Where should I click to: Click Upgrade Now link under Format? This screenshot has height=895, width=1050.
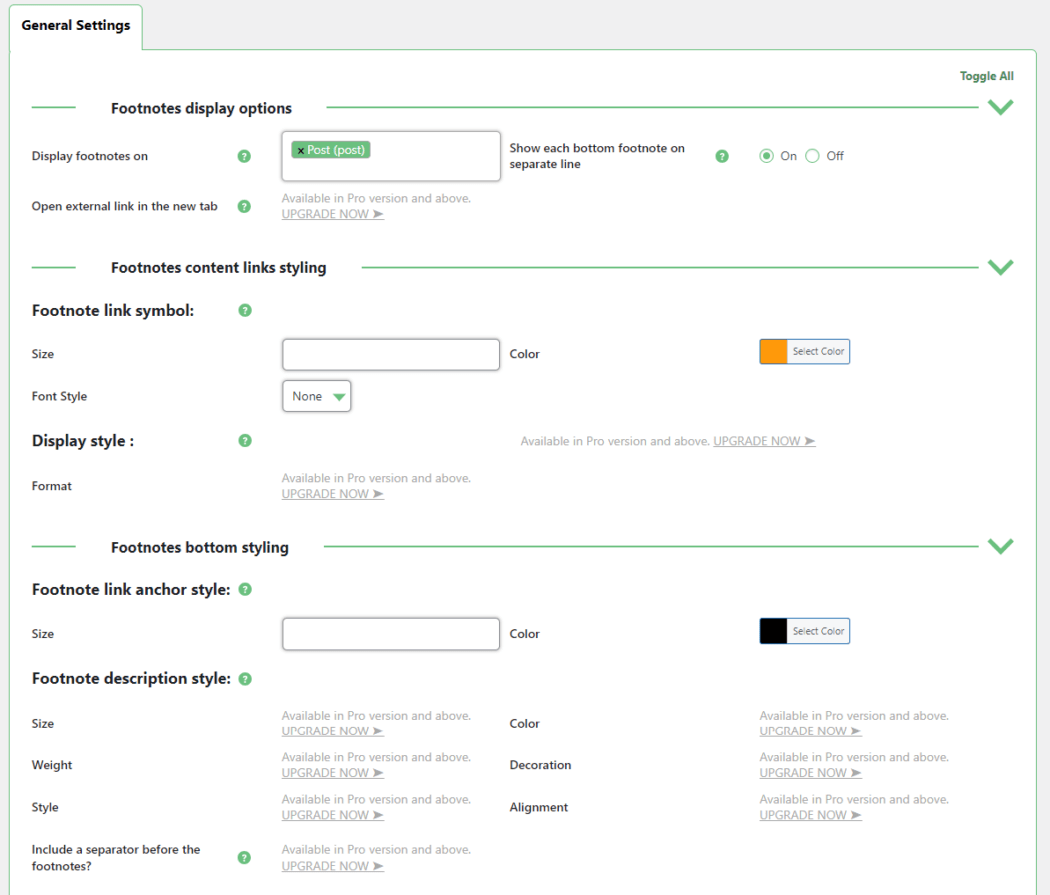[x=332, y=494]
